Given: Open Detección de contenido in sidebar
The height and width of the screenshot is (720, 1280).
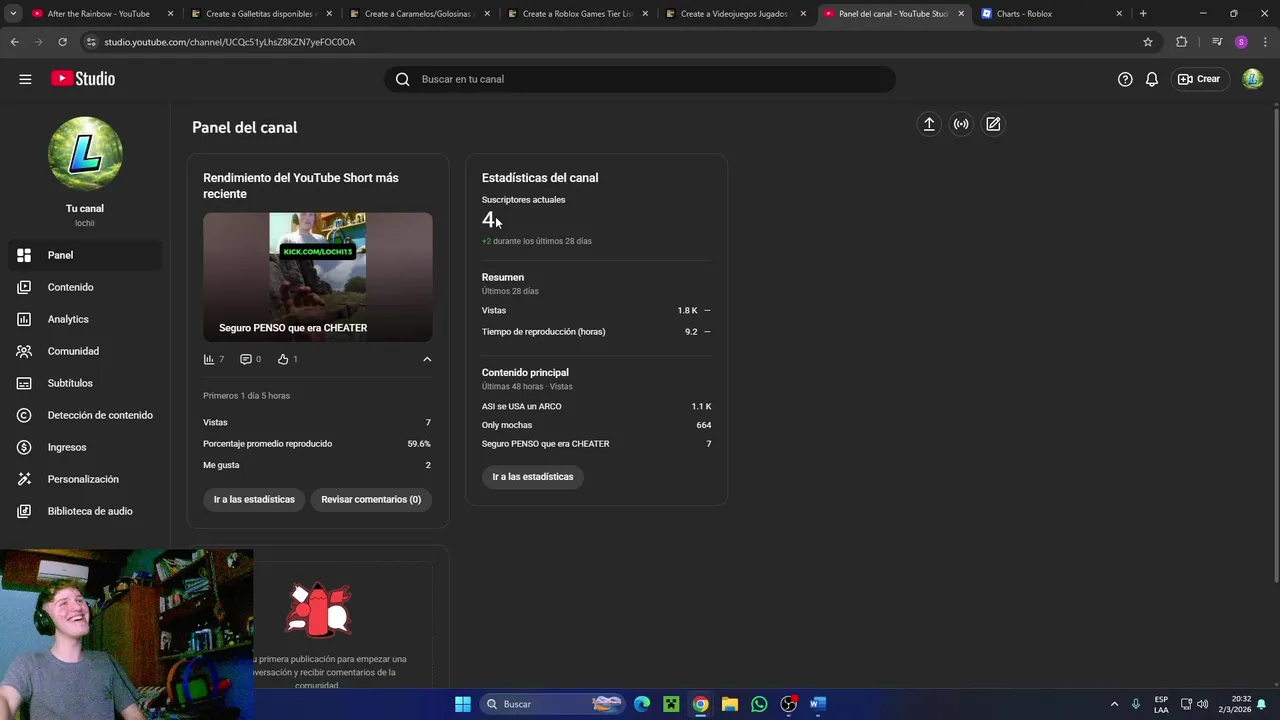Looking at the screenshot, I should click(x=85, y=415).
